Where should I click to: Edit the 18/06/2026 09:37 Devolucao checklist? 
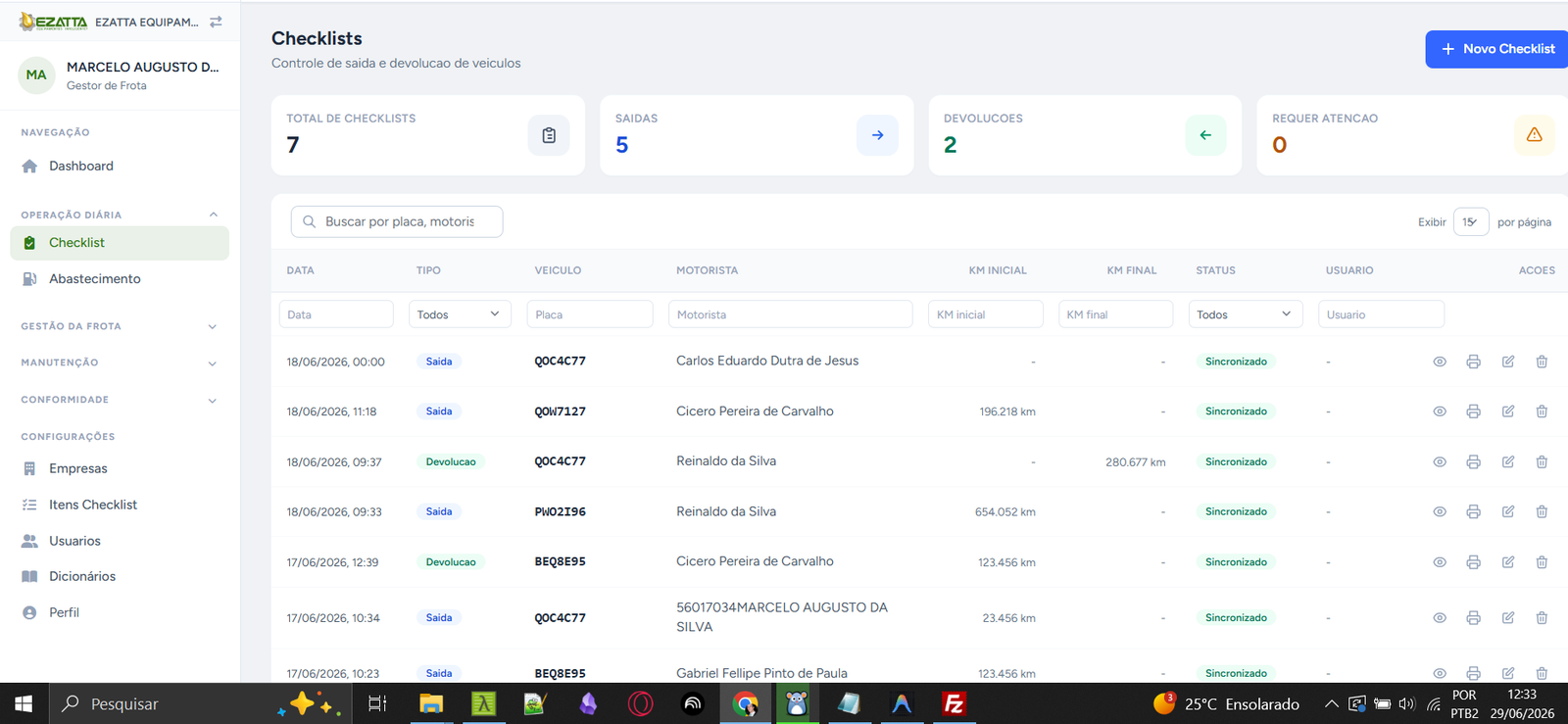pyautogui.click(x=1508, y=461)
